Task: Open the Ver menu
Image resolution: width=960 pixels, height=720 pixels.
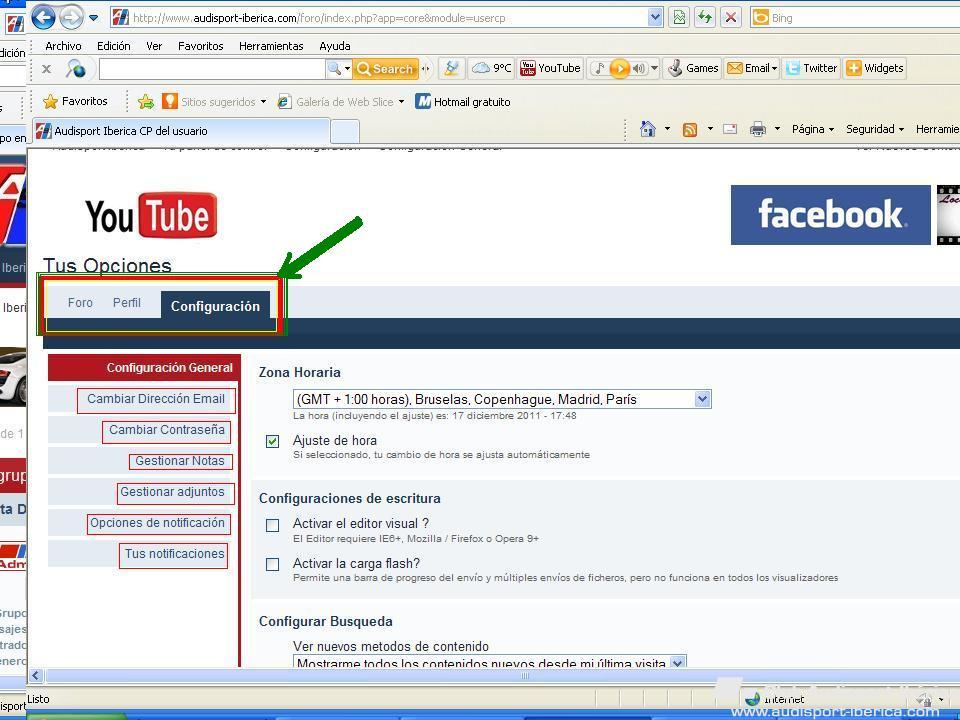Action: [x=154, y=46]
